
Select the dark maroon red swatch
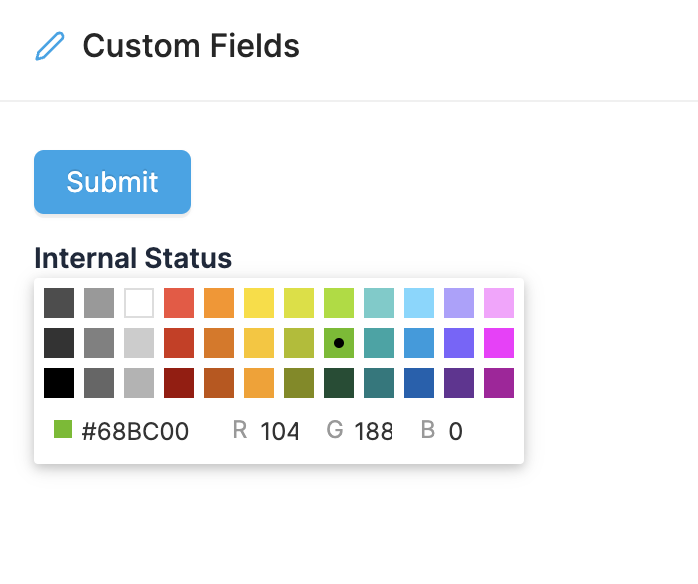[x=179, y=383]
